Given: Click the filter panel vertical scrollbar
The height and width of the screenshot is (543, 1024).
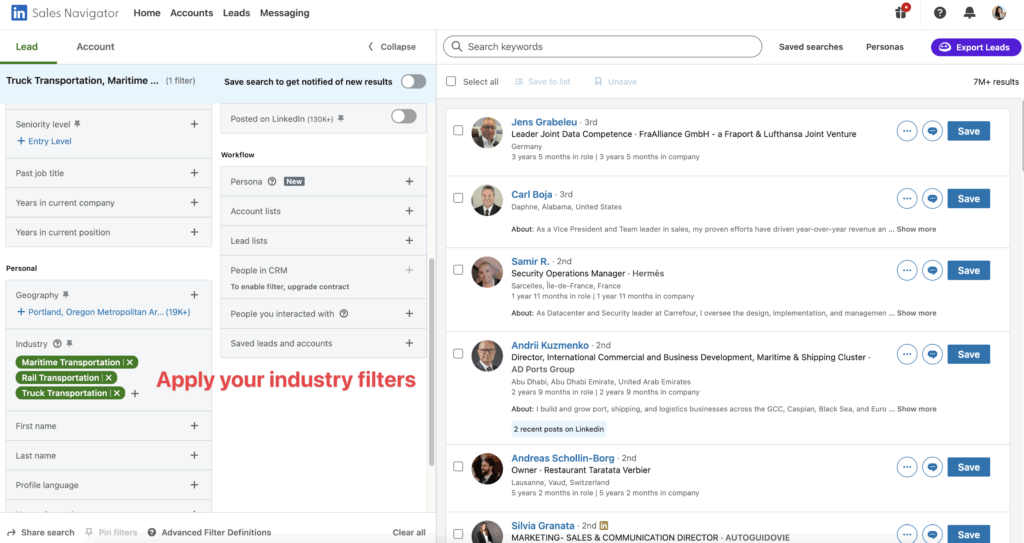Looking at the screenshot, I should point(431,361).
